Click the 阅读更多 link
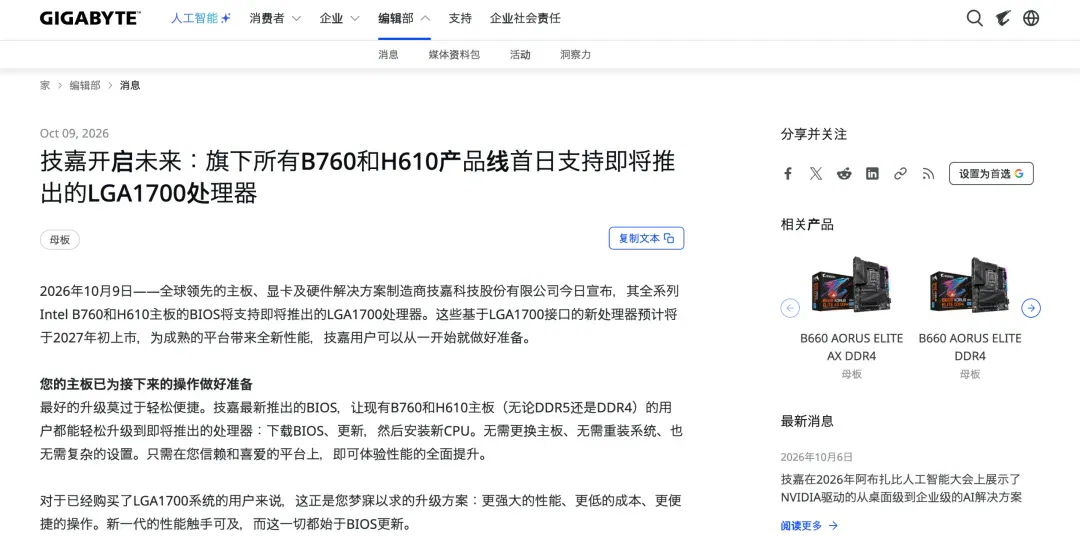Screen dimensions: 1080x537 [x=809, y=525]
